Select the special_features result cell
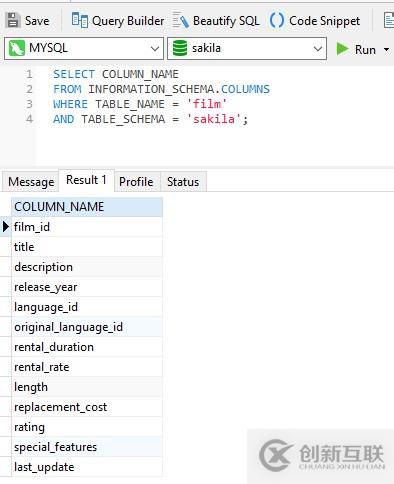The image size is (394, 484). (87, 447)
